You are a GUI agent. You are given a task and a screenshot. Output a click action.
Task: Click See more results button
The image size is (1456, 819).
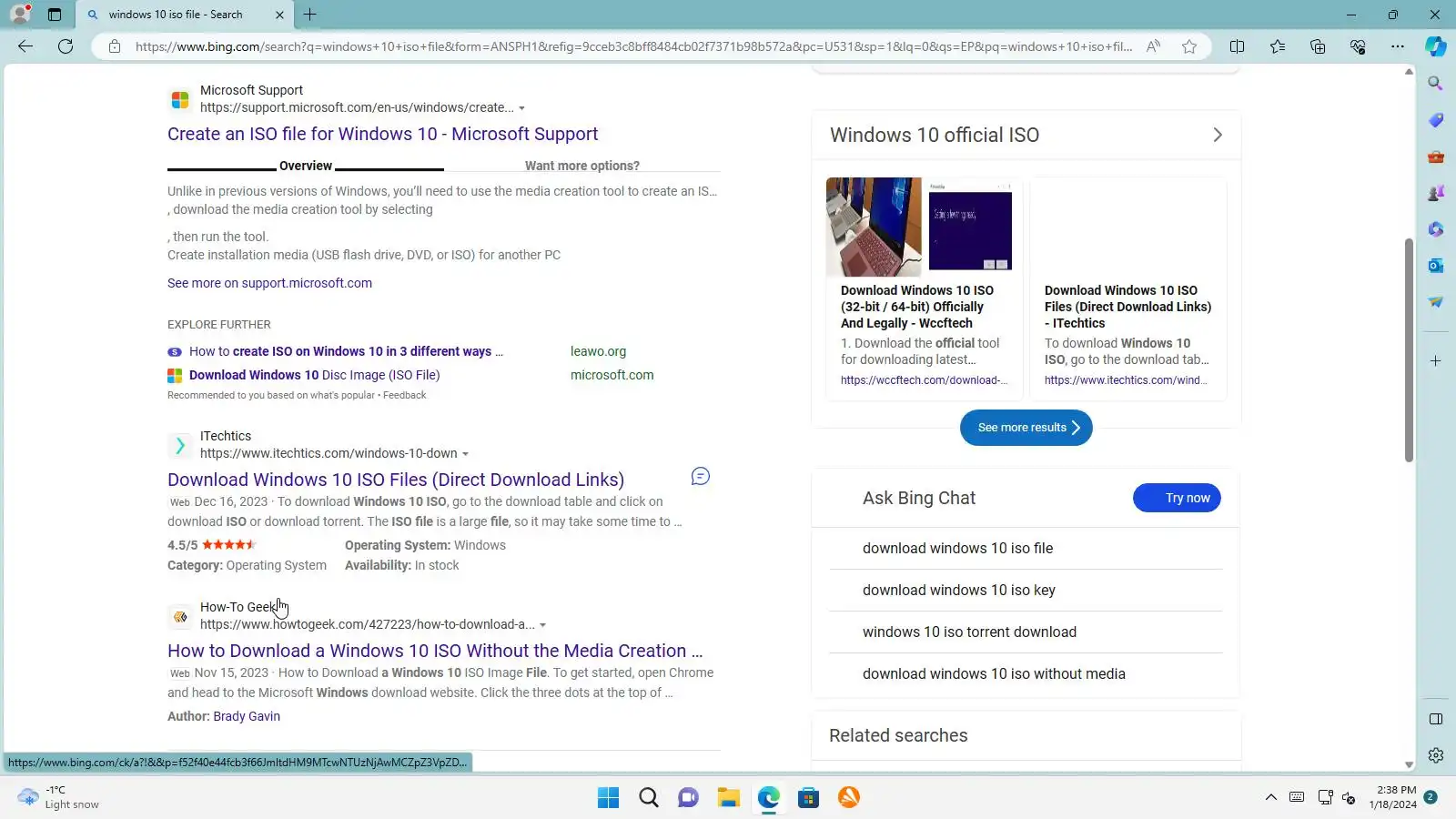[1026, 428]
